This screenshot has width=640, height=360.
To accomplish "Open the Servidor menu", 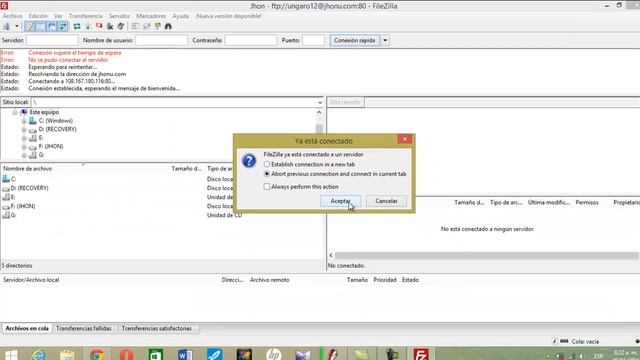I will [119, 16].
